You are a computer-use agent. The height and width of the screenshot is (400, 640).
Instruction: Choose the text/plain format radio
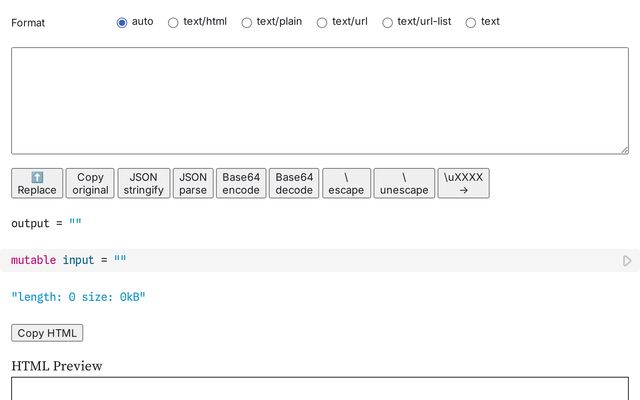(x=247, y=22)
